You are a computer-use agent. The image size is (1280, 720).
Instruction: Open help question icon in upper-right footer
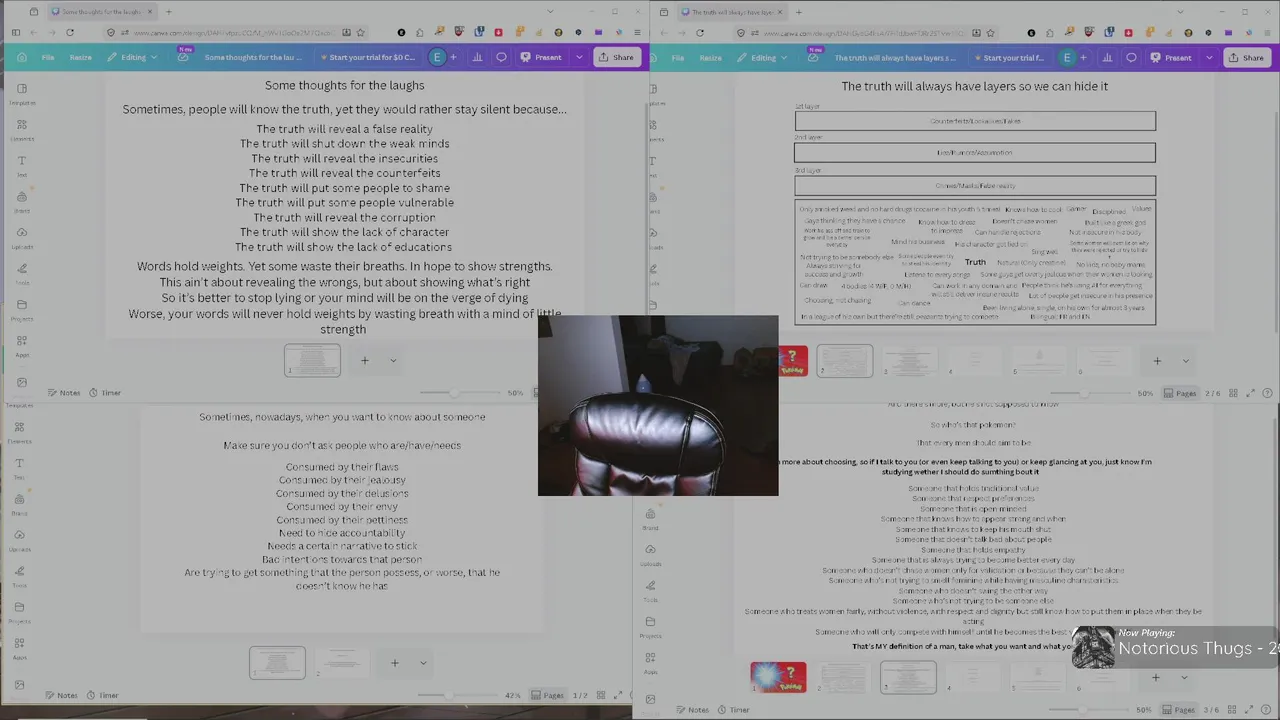[x=1267, y=393]
